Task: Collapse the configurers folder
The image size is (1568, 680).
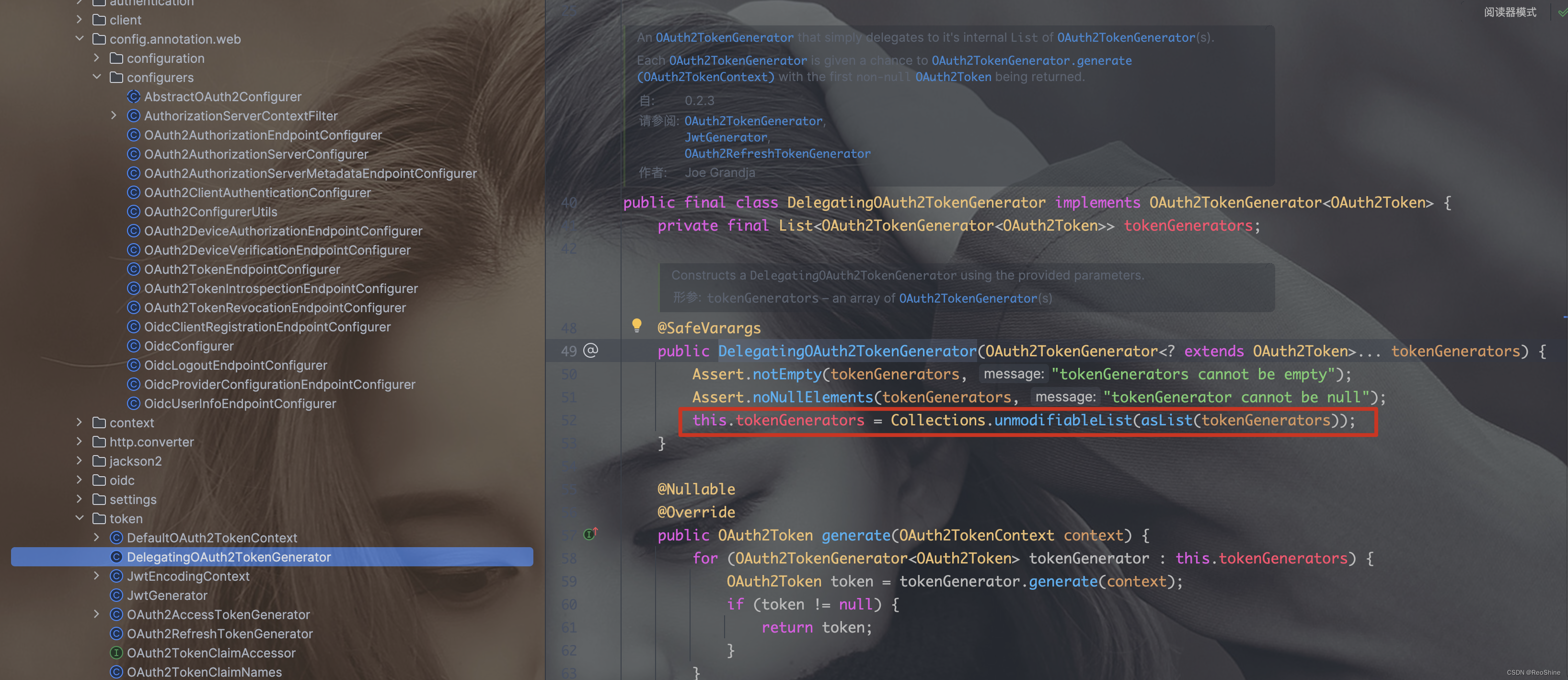Action: [x=97, y=77]
